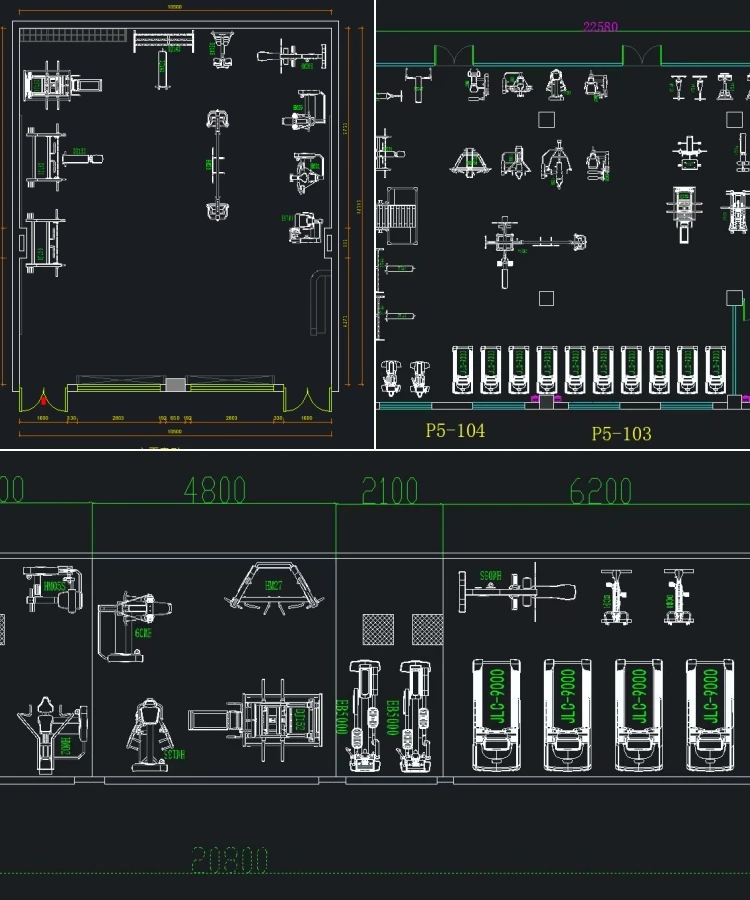This screenshot has width=750, height=900.
Task: Select the right double swing door of the square room
Action: pyautogui.click(x=308, y=399)
